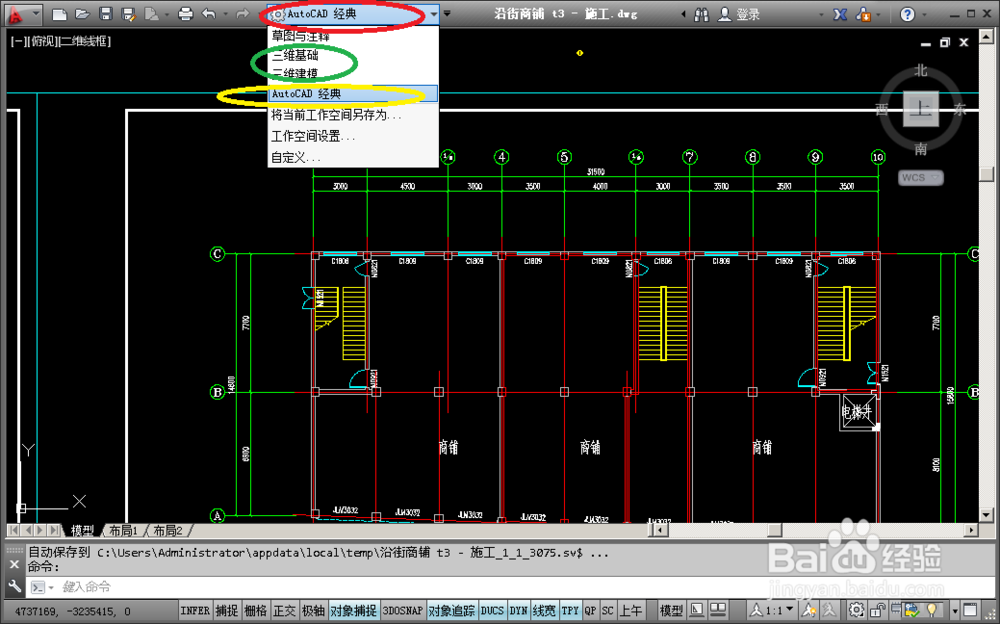Screen dimensions: 1000x624
Task: Click the isolate objects lightbulb icon
Action: (932, 610)
